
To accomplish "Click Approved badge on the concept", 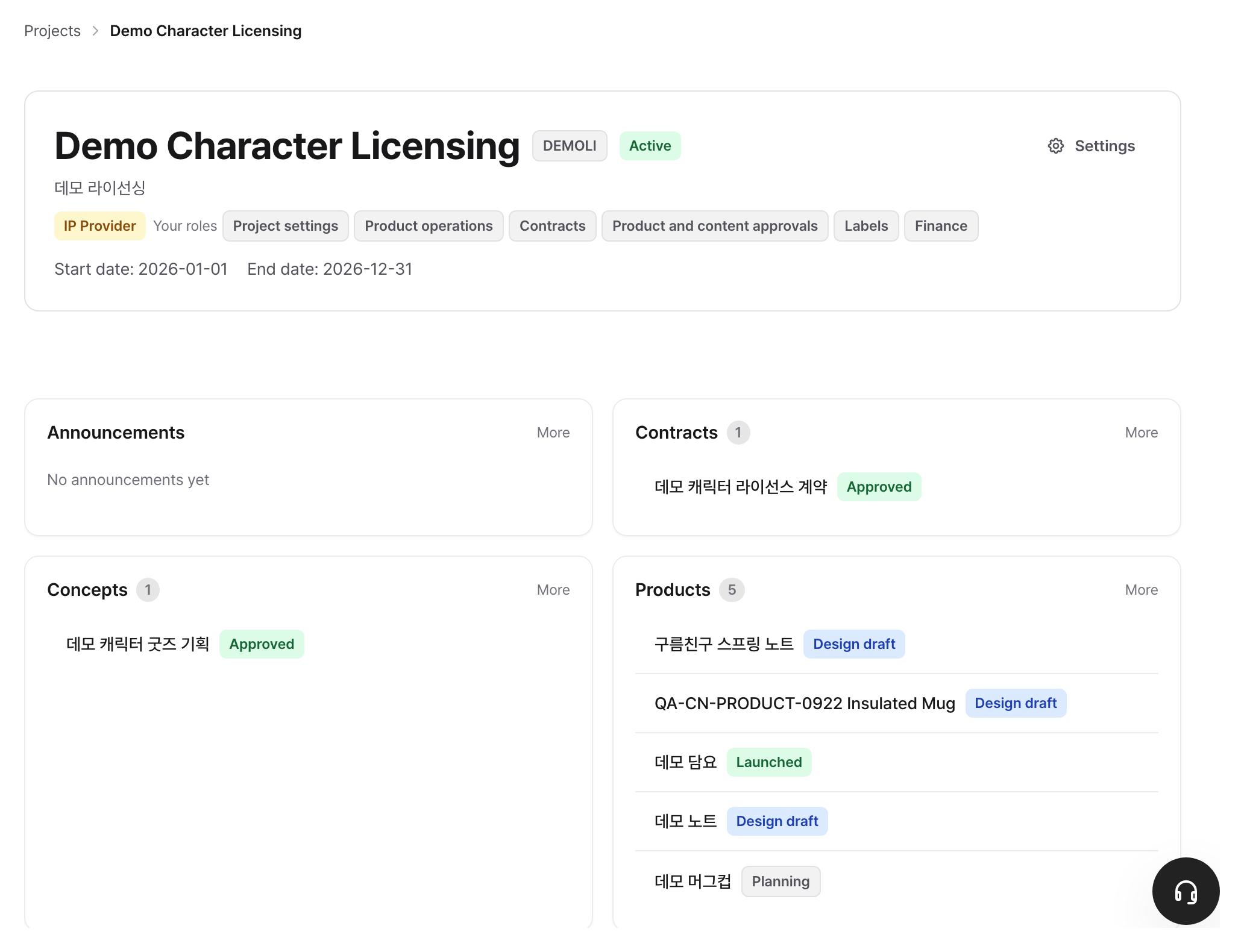I will [x=262, y=644].
